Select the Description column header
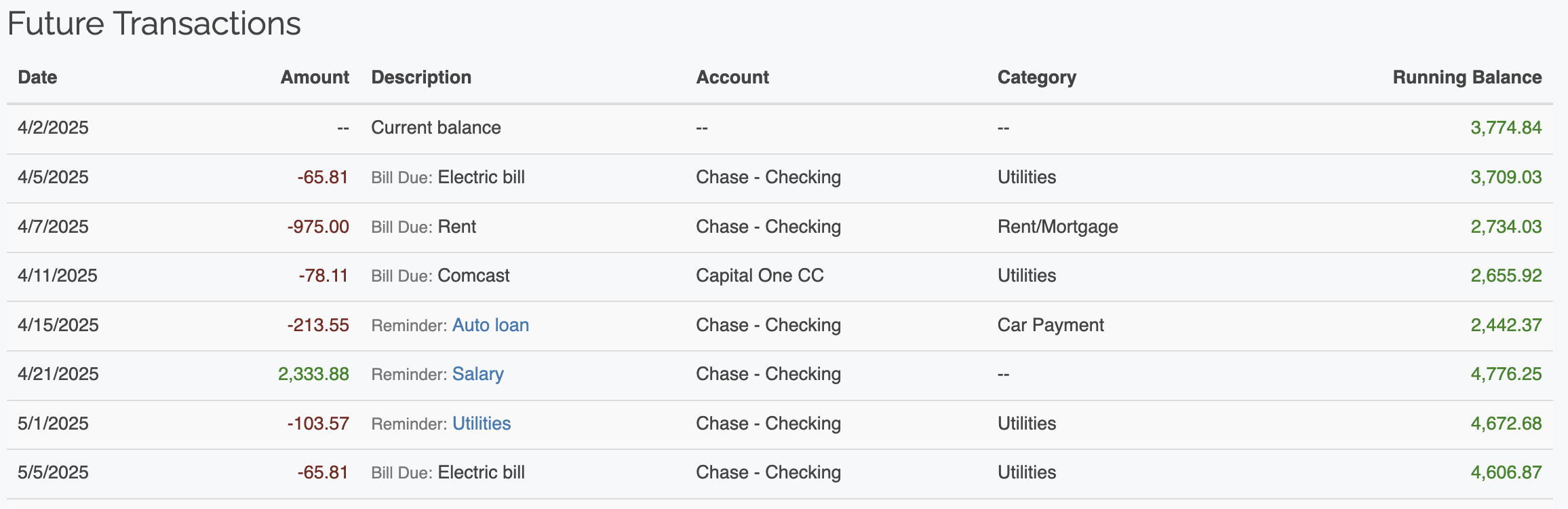 point(421,77)
